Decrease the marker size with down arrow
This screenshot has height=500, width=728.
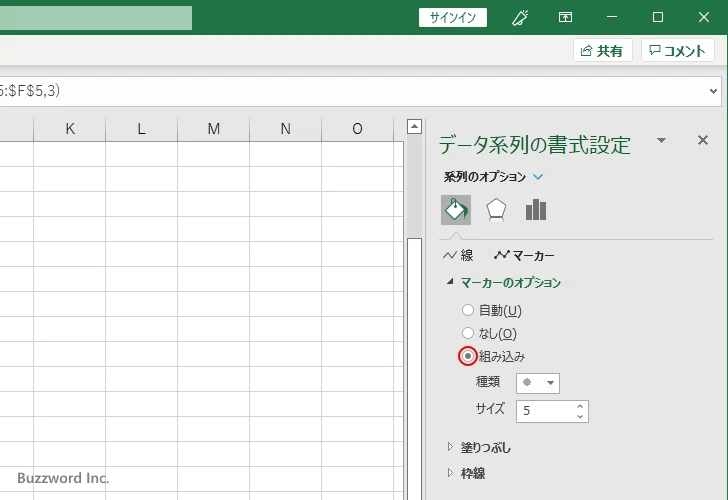[x=580, y=416]
